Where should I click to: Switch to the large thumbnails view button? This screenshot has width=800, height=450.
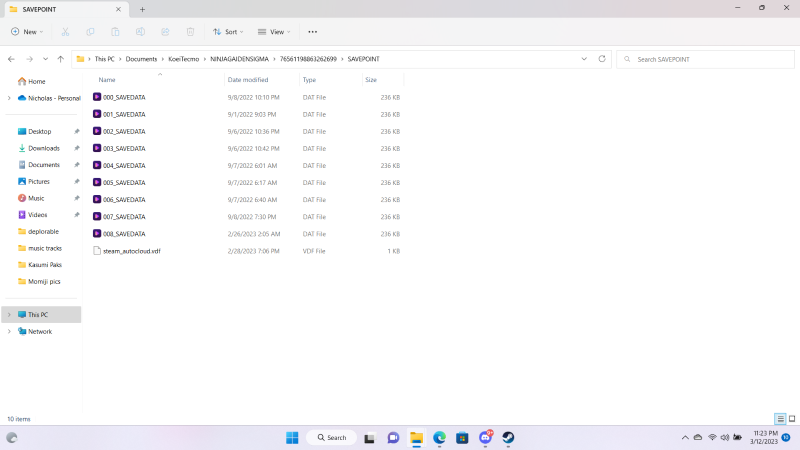point(792,419)
